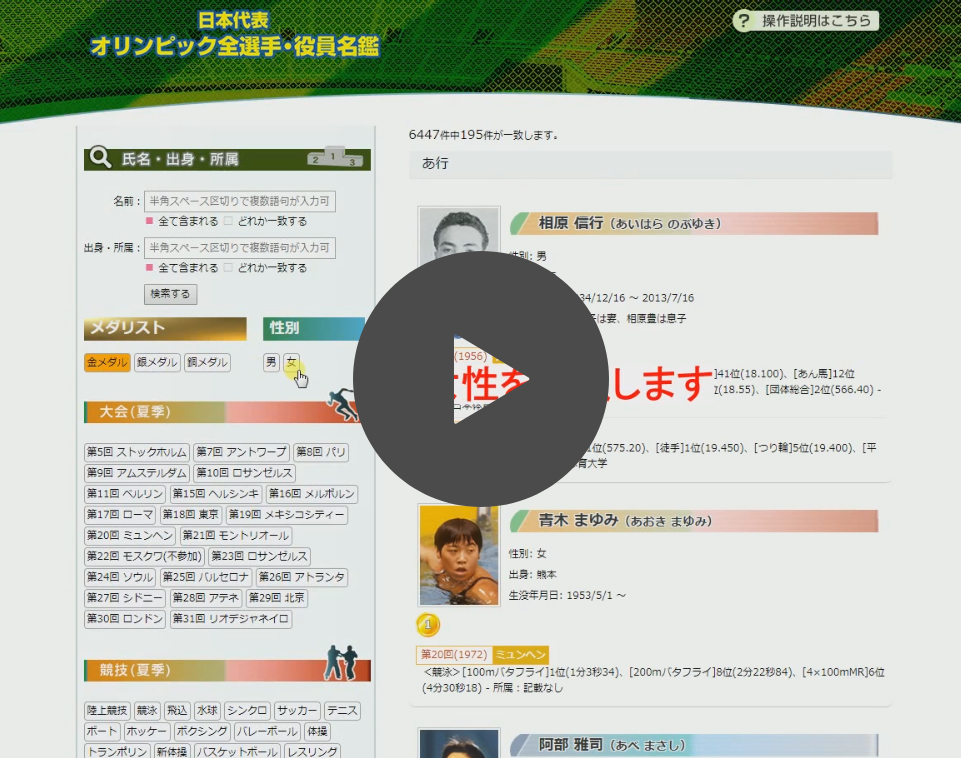Click the magnifier icon in the search header

99,157
